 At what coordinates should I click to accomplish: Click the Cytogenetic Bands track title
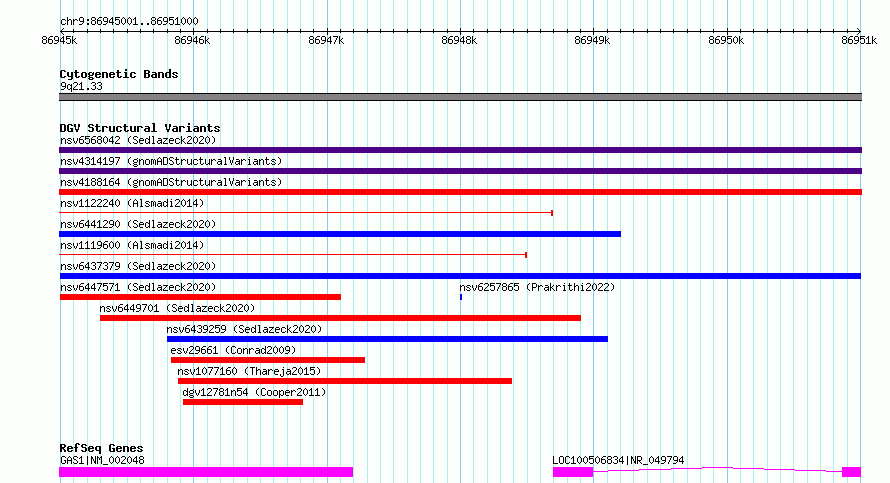119,74
